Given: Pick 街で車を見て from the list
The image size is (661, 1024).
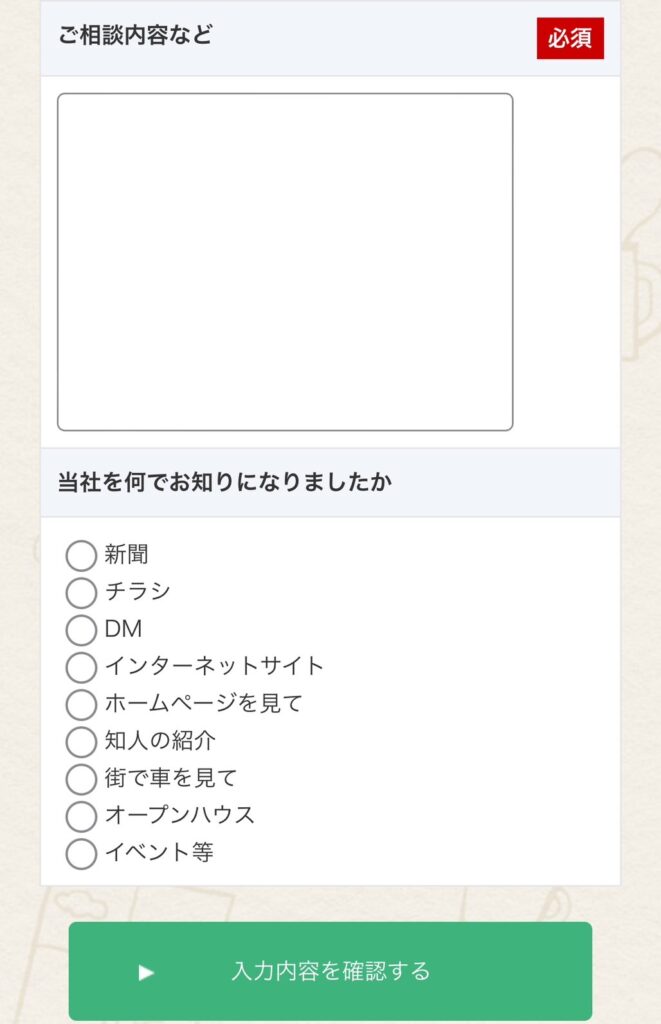Looking at the screenshot, I should coord(80,779).
